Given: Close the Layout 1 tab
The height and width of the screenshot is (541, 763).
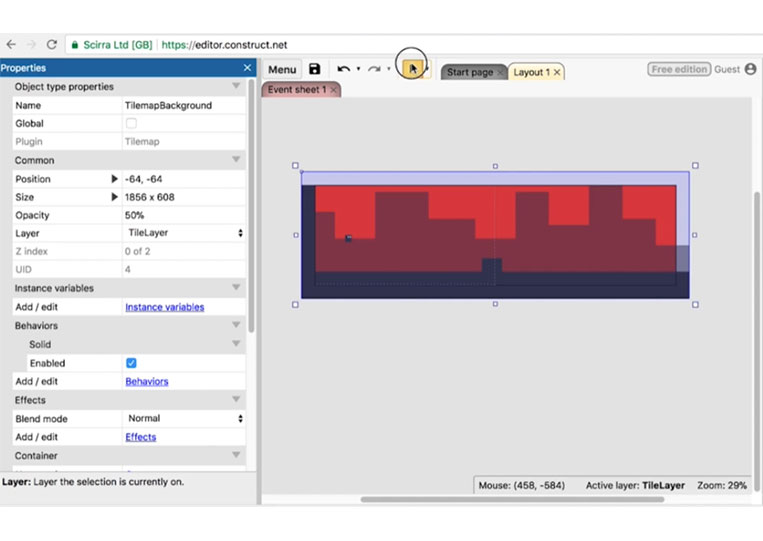Looking at the screenshot, I should pyautogui.click(x=557, y=72).
